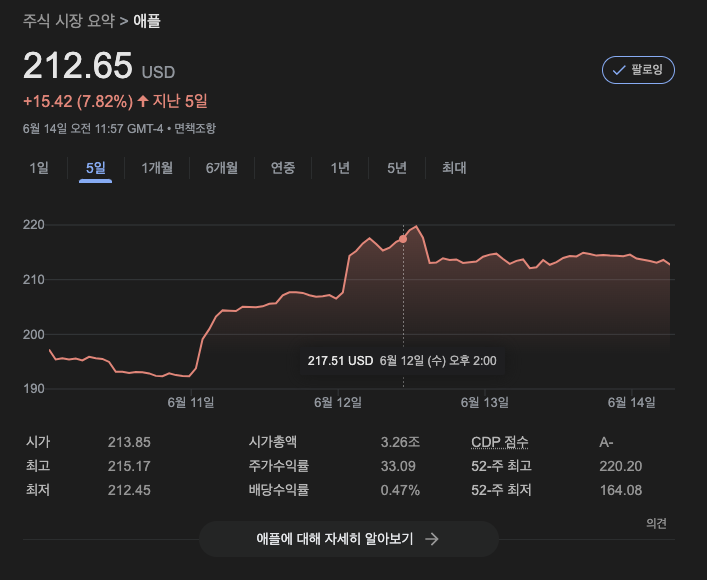Viewport: 707px width, 580px height.
Task: Open the 면책조항 disclaimer link
Action: (195, 129)
